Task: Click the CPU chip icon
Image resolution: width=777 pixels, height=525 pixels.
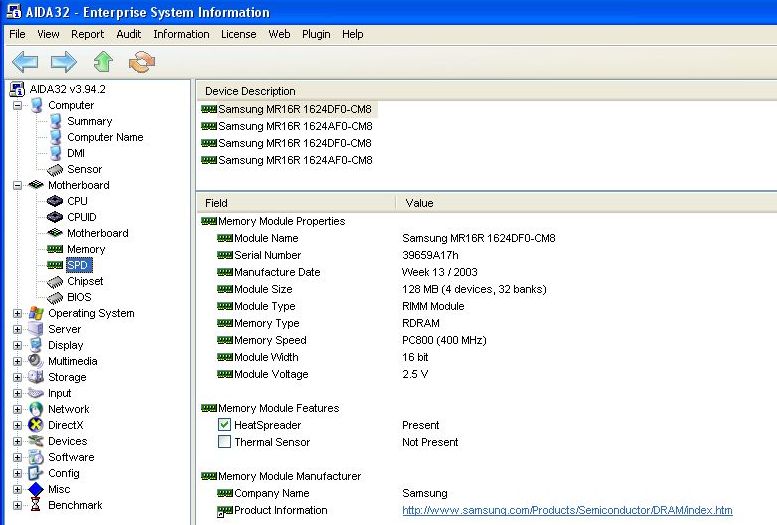Action: click(55, 201)
